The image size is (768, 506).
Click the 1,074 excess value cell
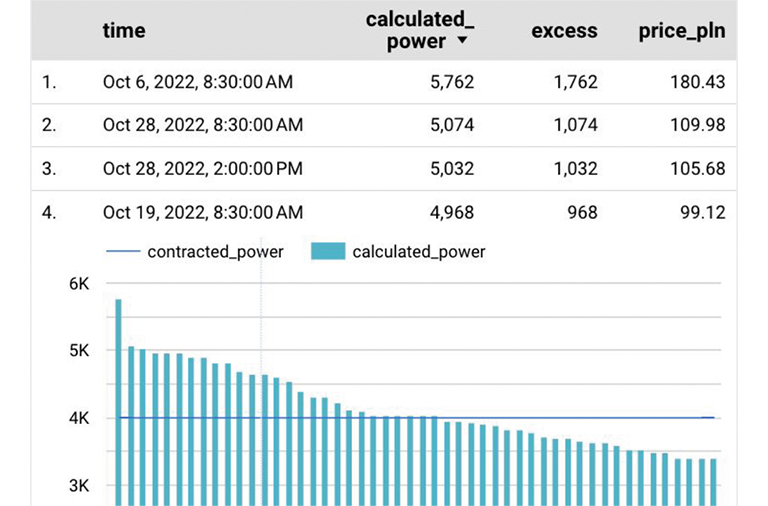tap(574, 125)
